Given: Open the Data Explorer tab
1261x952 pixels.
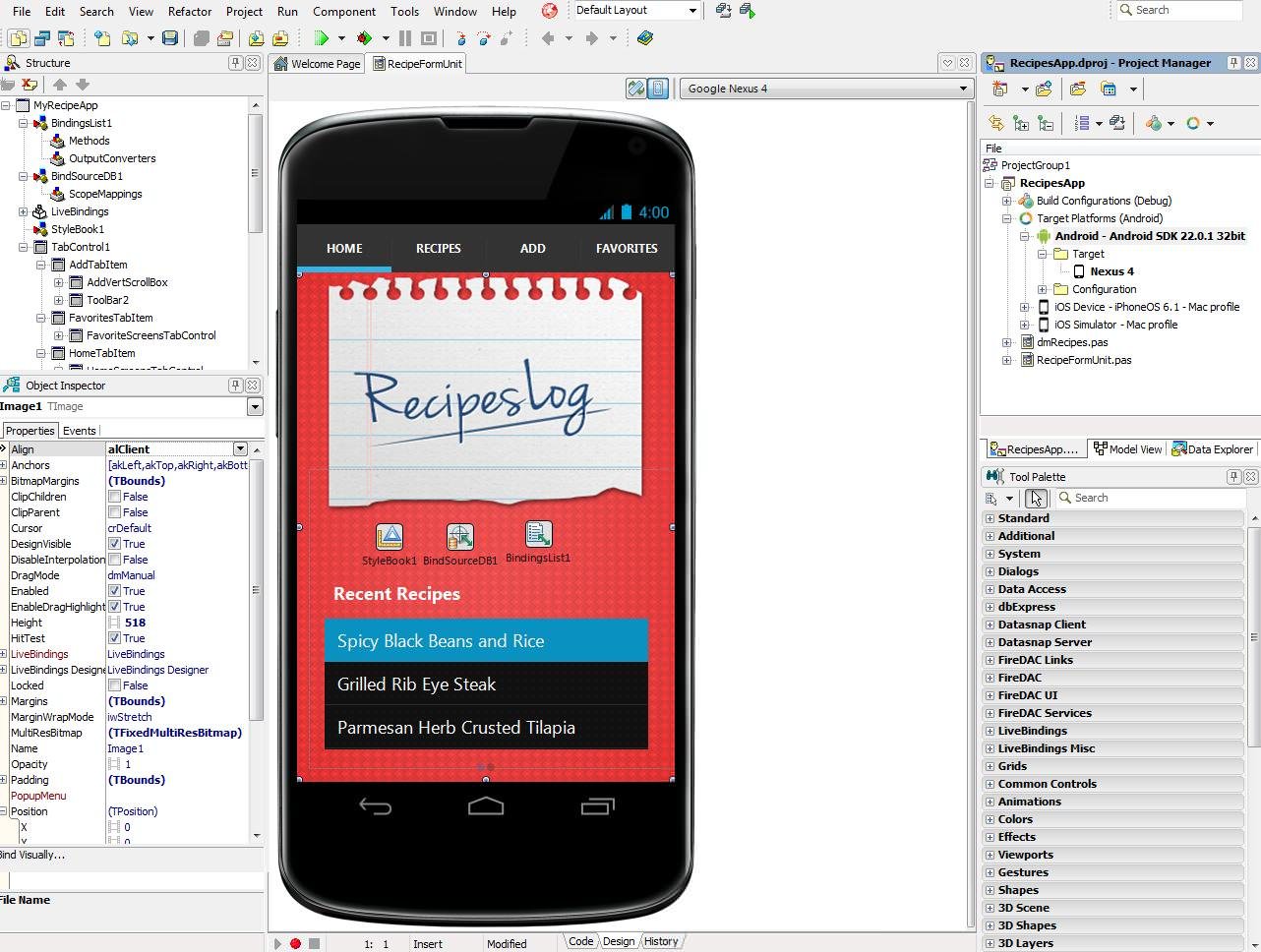Looking at the screenshot, I should point(1213,449).
